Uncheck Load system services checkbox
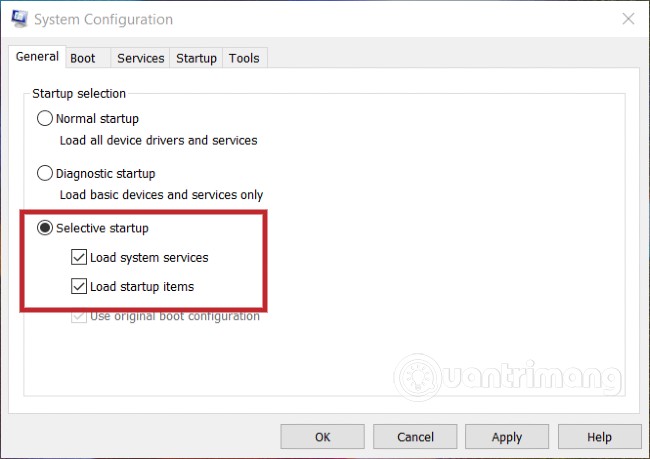 [80, 258]
